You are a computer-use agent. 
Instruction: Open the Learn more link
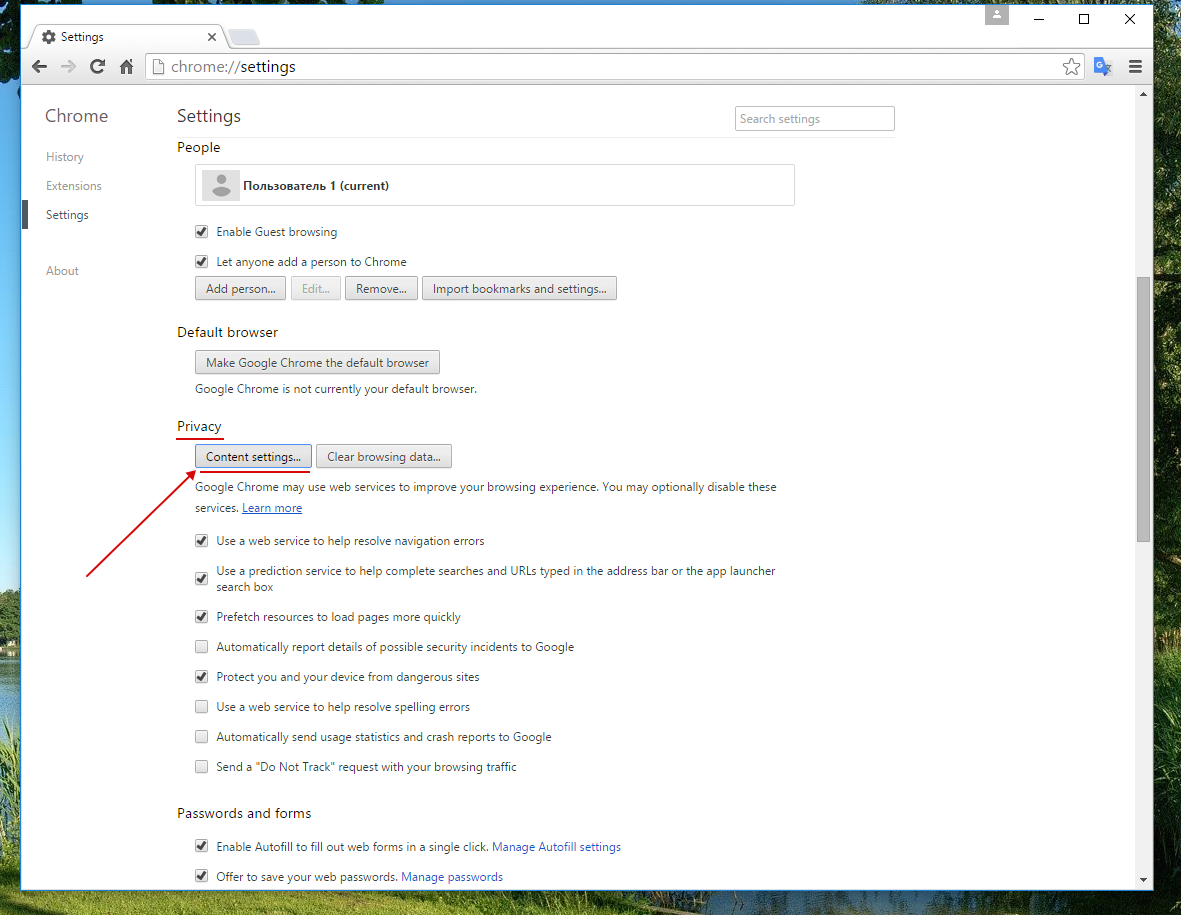272,508
